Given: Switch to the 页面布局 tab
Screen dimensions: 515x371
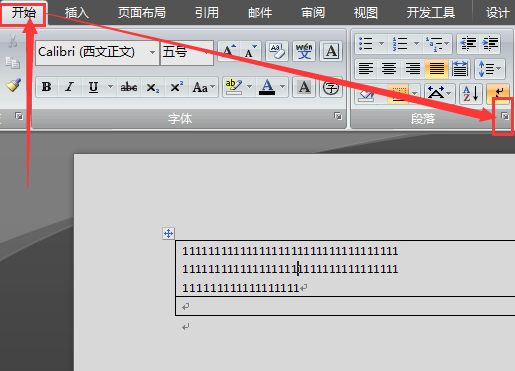Looking at the screenshot, I should pos(142,13).
